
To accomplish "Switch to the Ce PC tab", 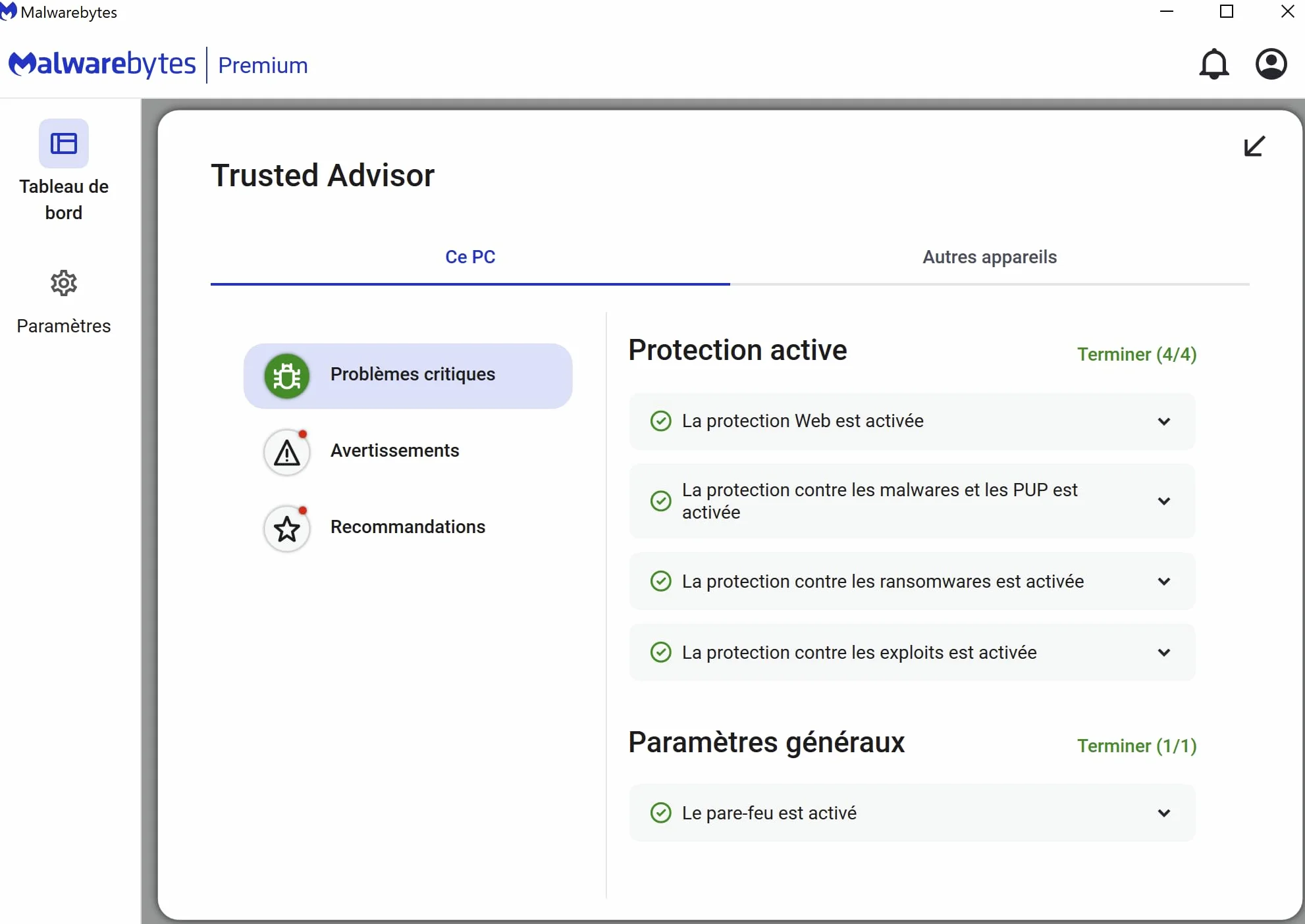I will (x=470, y=257).
